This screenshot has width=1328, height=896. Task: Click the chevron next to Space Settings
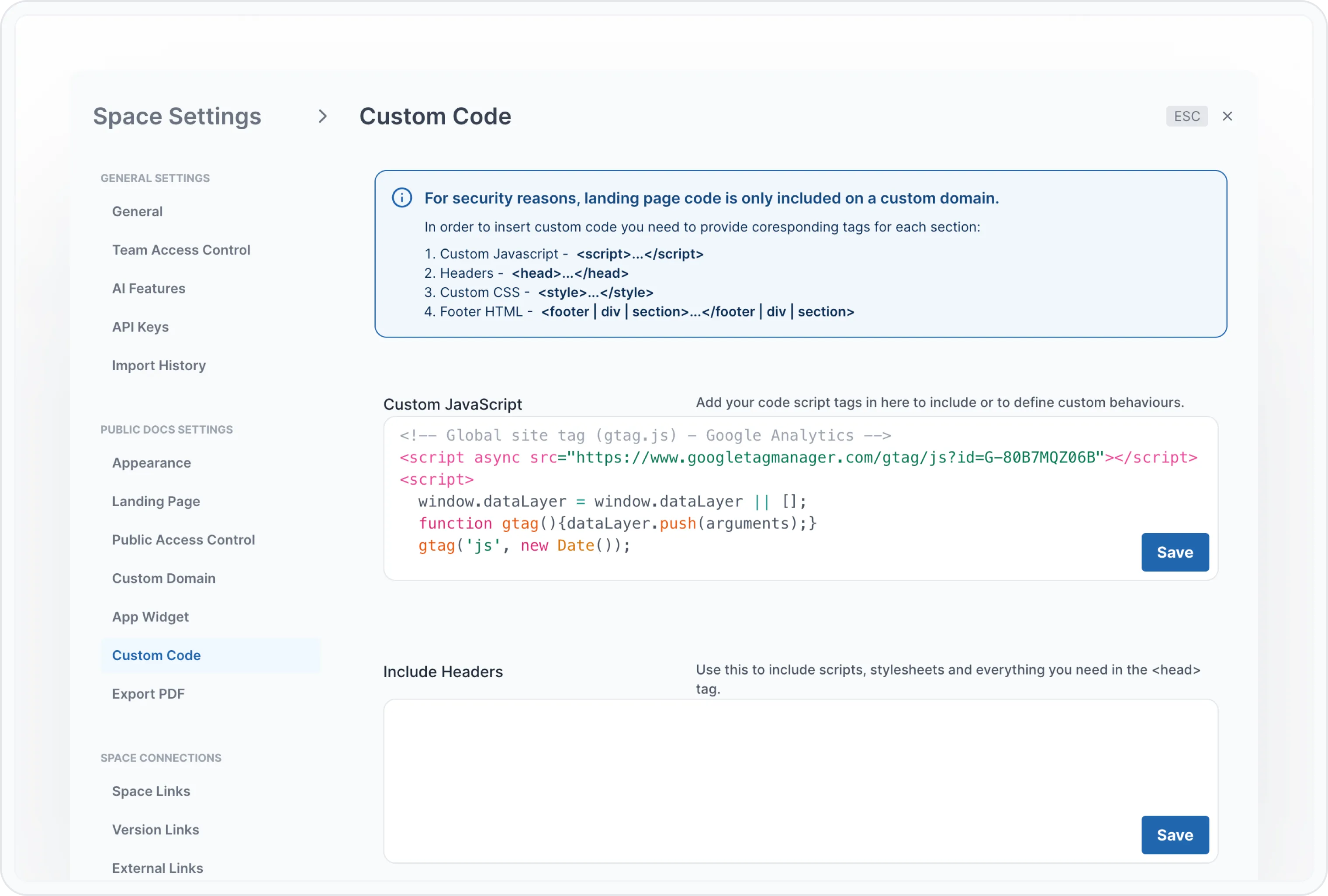323,117
